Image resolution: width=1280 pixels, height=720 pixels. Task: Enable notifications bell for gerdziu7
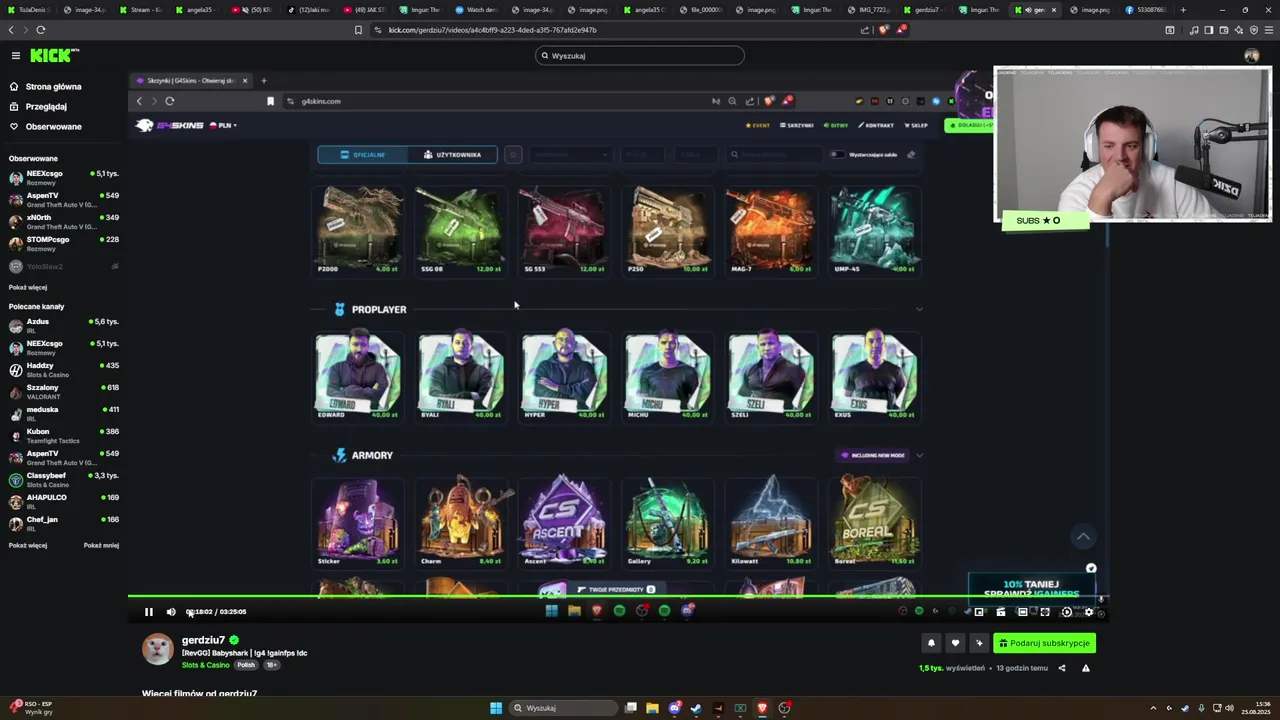coord(931,643)
